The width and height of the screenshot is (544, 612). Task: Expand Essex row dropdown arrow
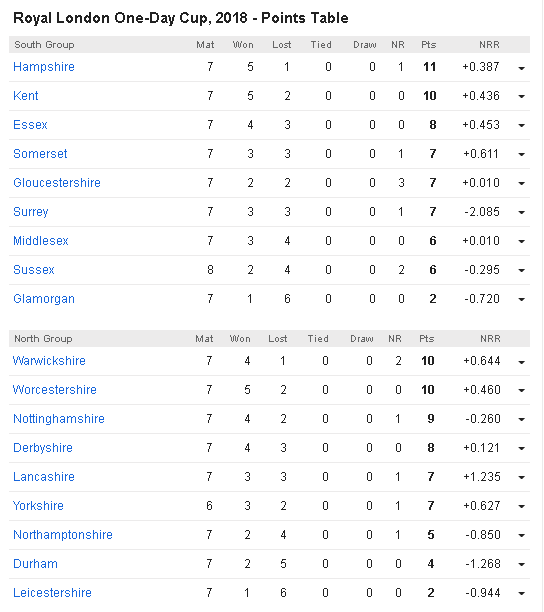521,125
